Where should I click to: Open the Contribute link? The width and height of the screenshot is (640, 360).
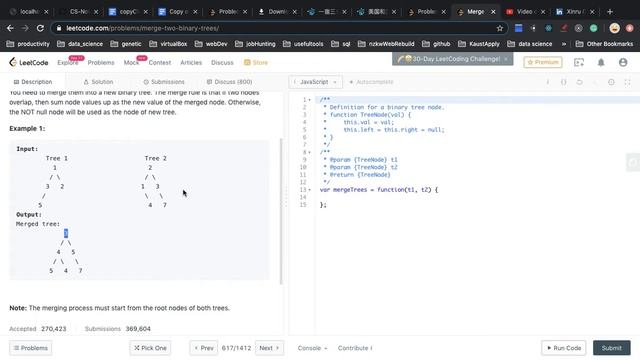click(355, 348)
